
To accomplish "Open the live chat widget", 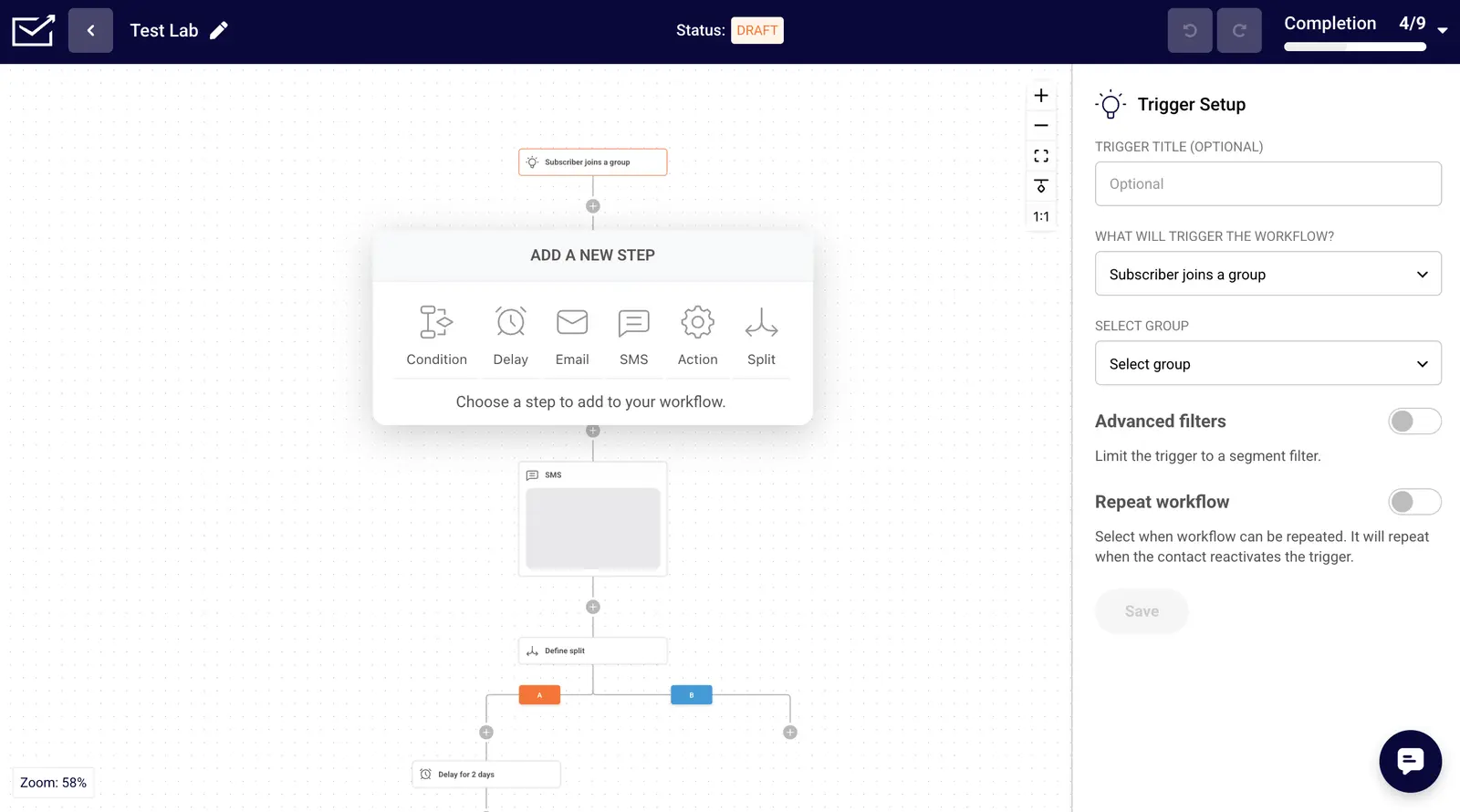I will (1410, 761).
